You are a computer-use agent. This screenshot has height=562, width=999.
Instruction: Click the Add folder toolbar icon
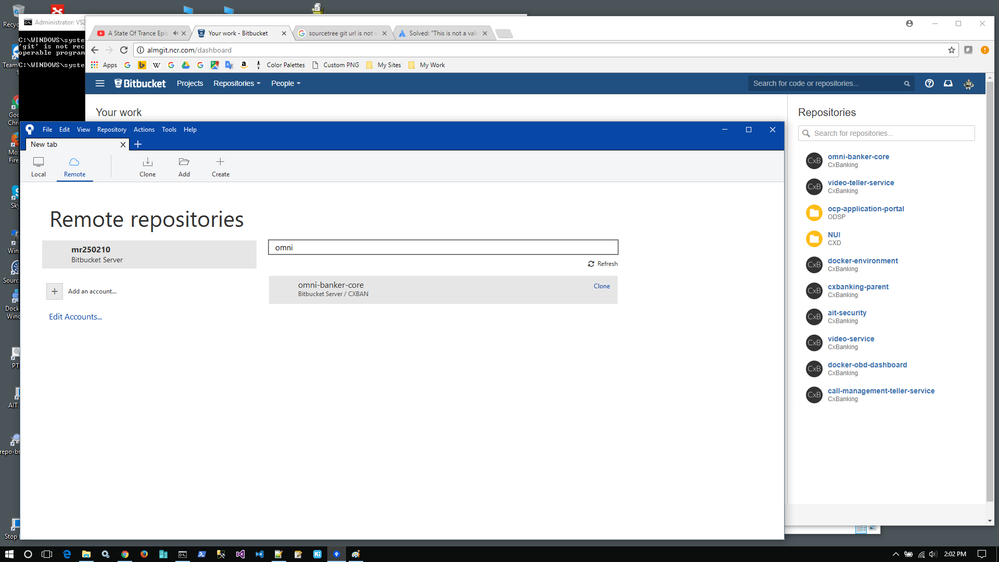click(x=184, y=162)
